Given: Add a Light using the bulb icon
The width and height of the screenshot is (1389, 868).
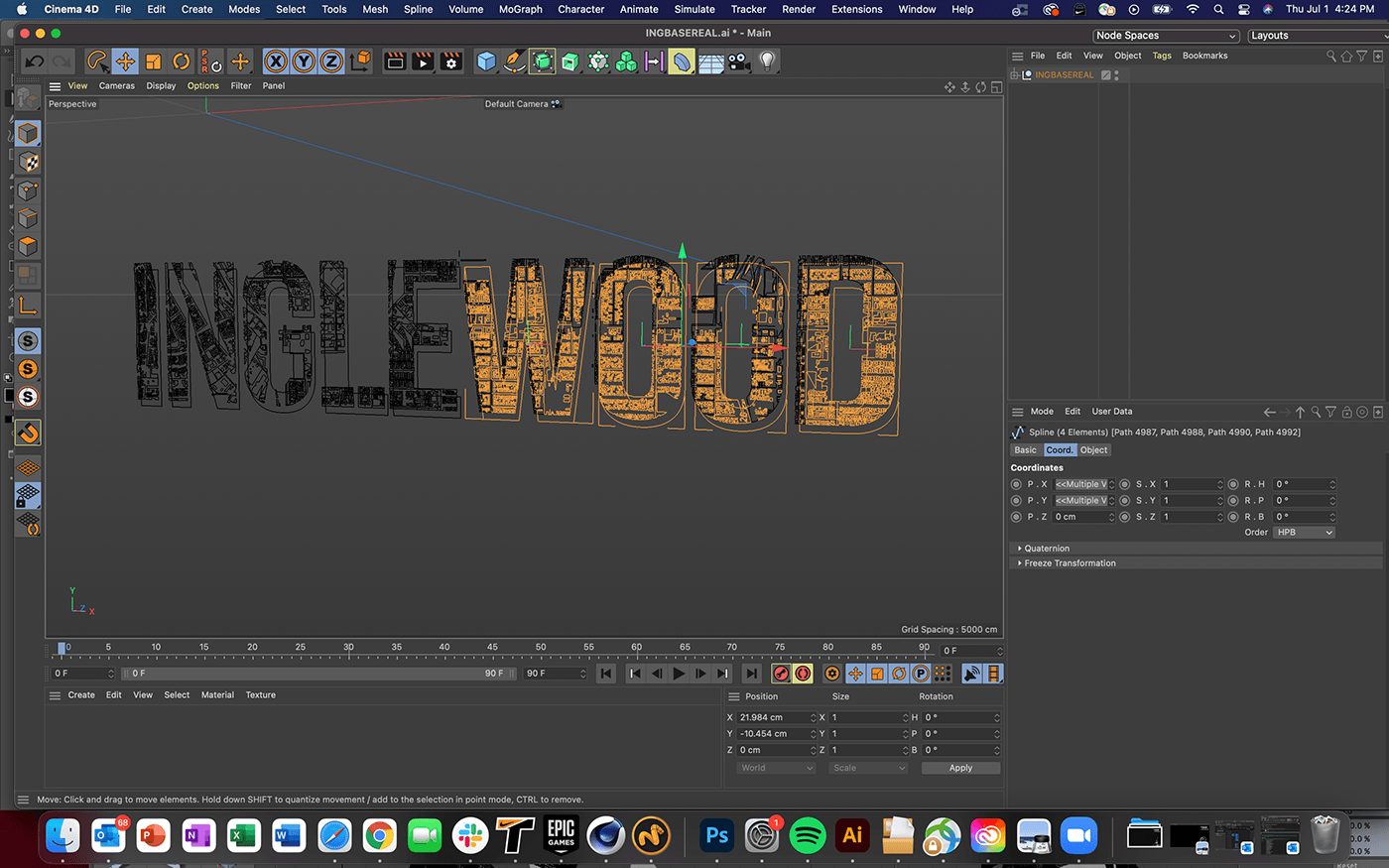Looking at the screenshot, I should pos(767,62).
